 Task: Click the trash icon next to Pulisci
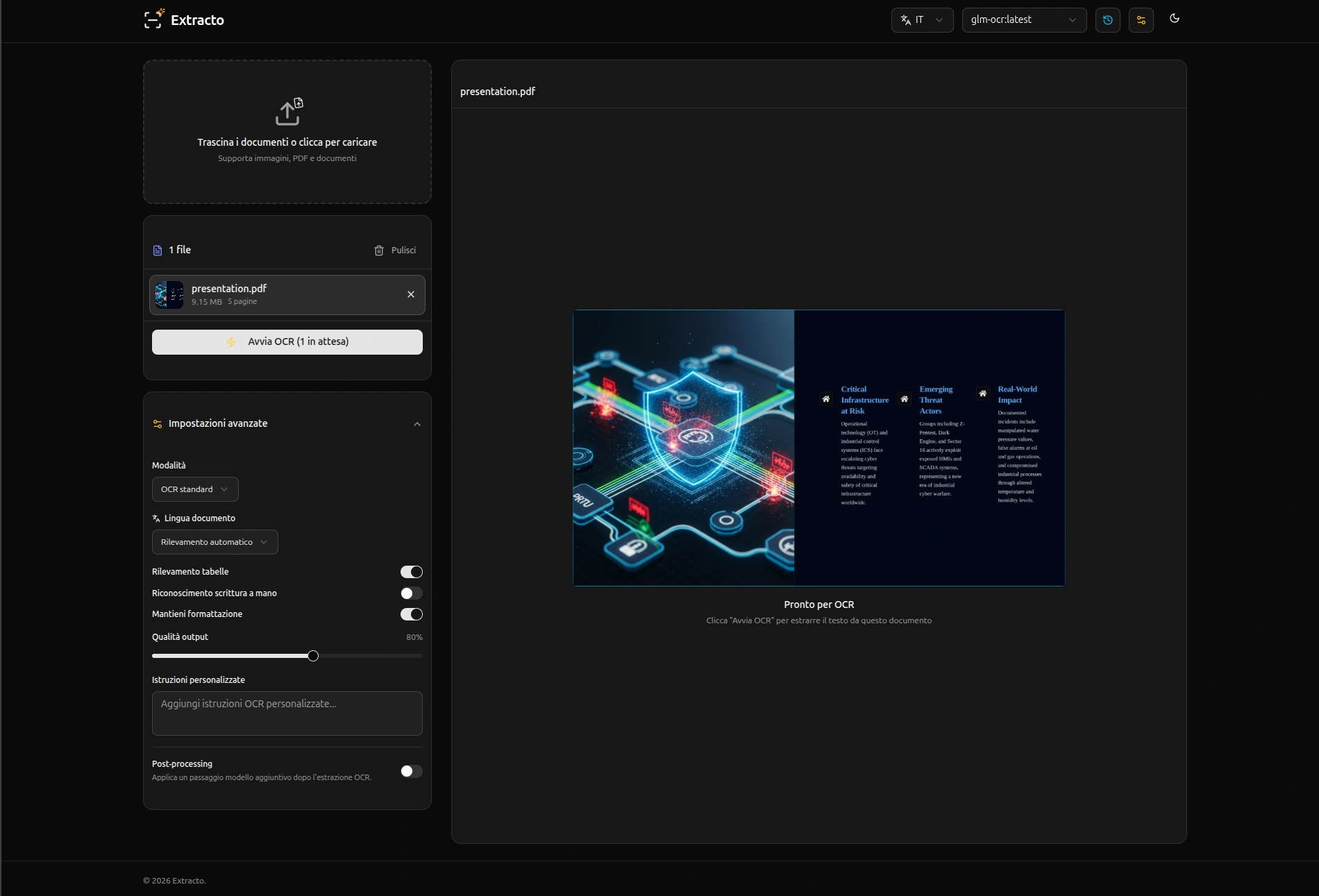pyautogui.click(x=379, y=251)
